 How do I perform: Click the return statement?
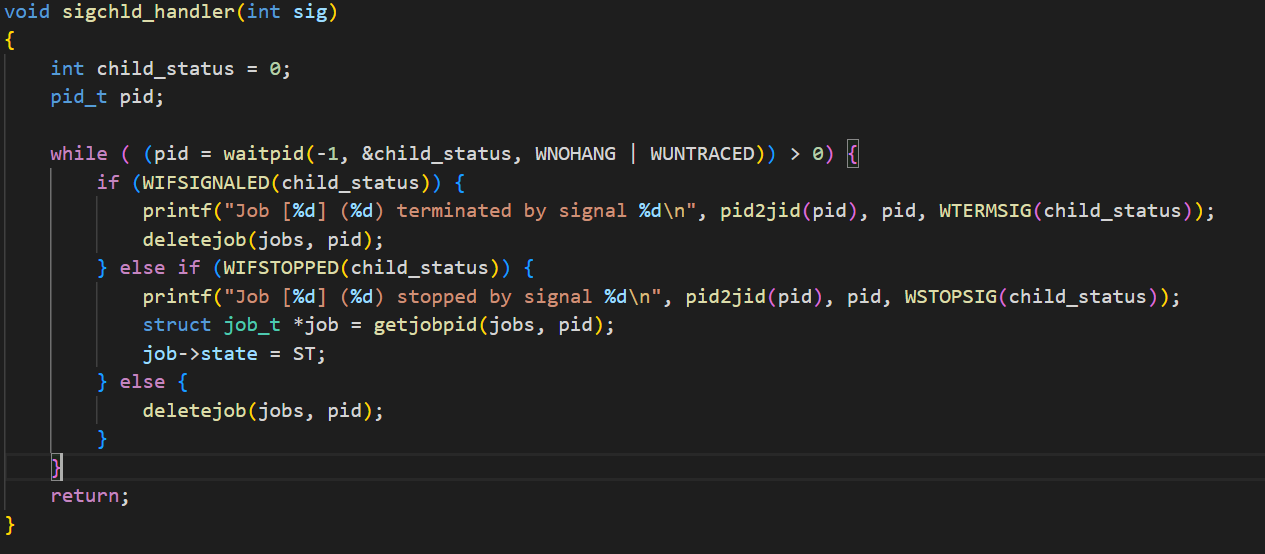coord(90,496)
